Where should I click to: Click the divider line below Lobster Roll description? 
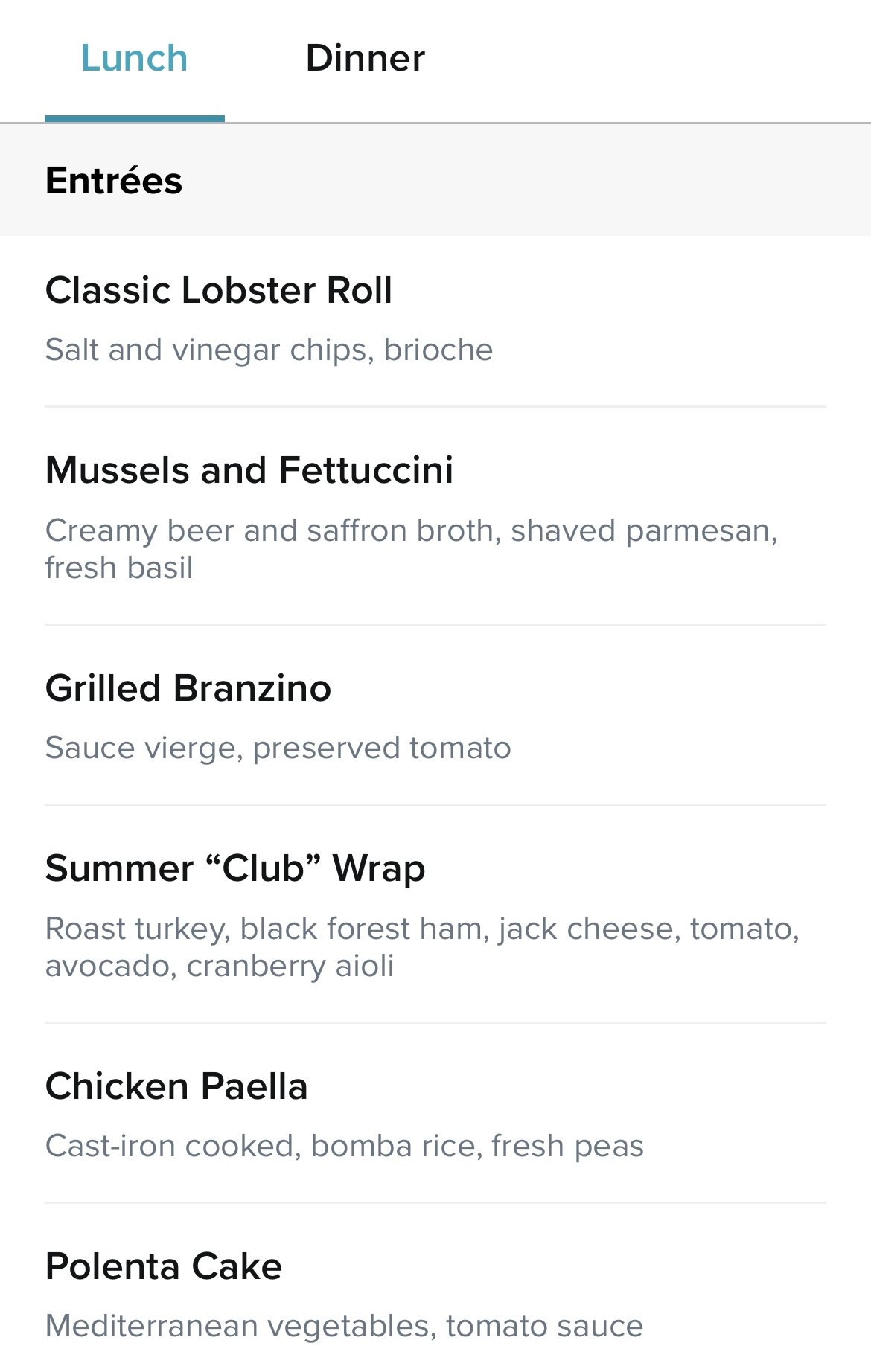(435, 407)
